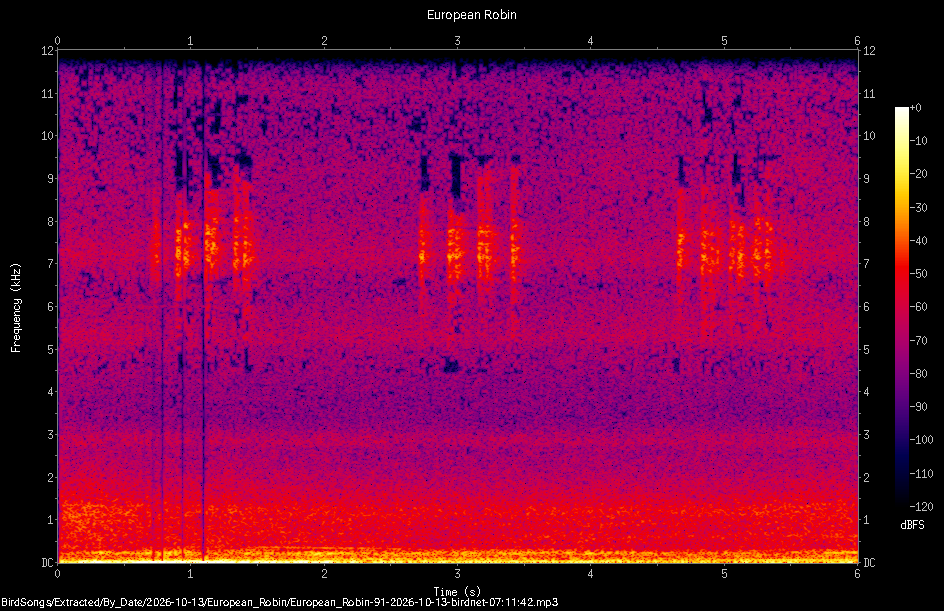Click the 'European Robin' chart title
Viewport: 944px width, 611px height.
pos(471,15)
